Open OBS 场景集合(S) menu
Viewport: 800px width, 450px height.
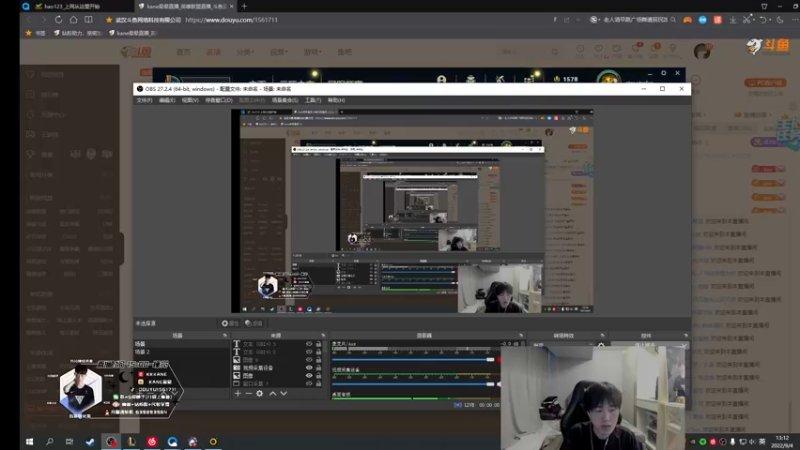285,101
